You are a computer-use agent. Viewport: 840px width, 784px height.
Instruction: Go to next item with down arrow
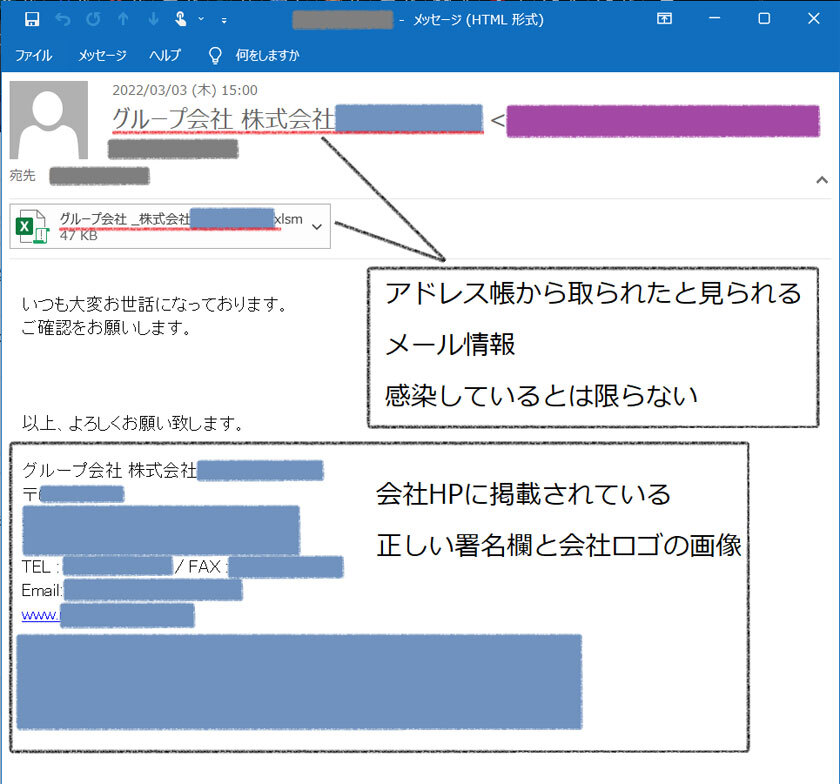click(152, 19)
